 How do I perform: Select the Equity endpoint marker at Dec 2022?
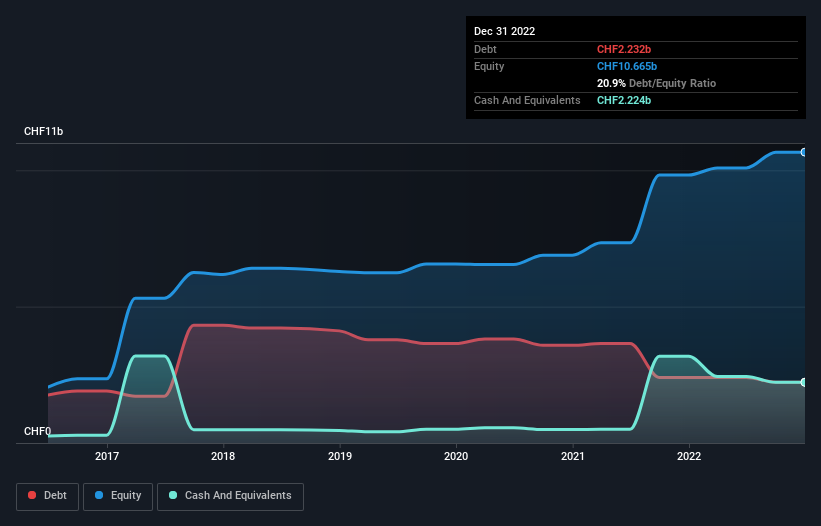click(804, 152)
